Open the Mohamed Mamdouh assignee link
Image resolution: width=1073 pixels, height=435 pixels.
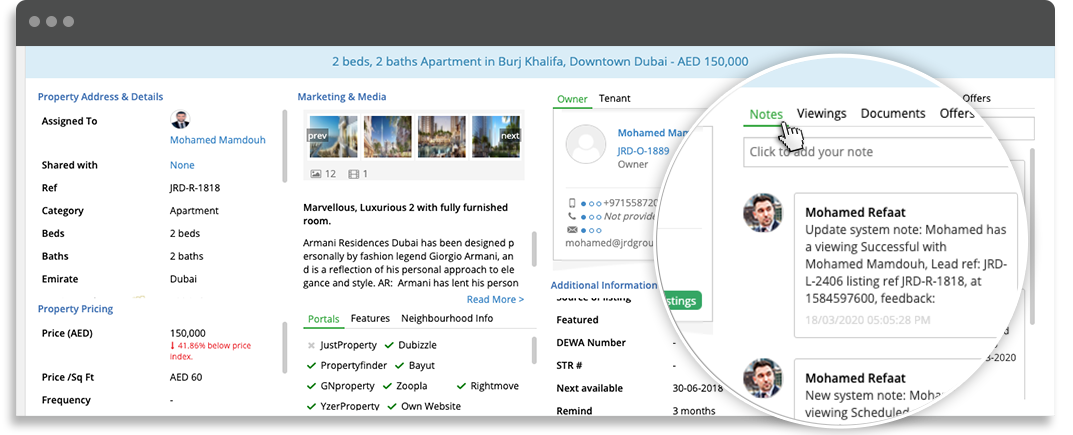(x=218, y=140)
